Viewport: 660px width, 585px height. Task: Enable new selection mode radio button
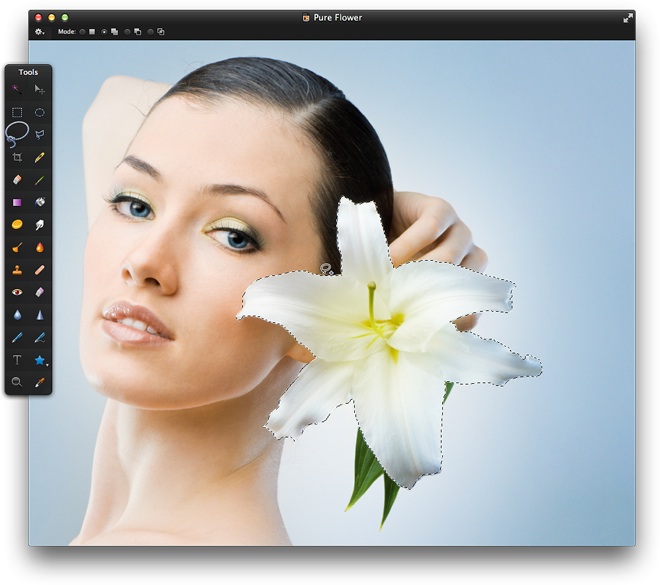coord(82,32)
